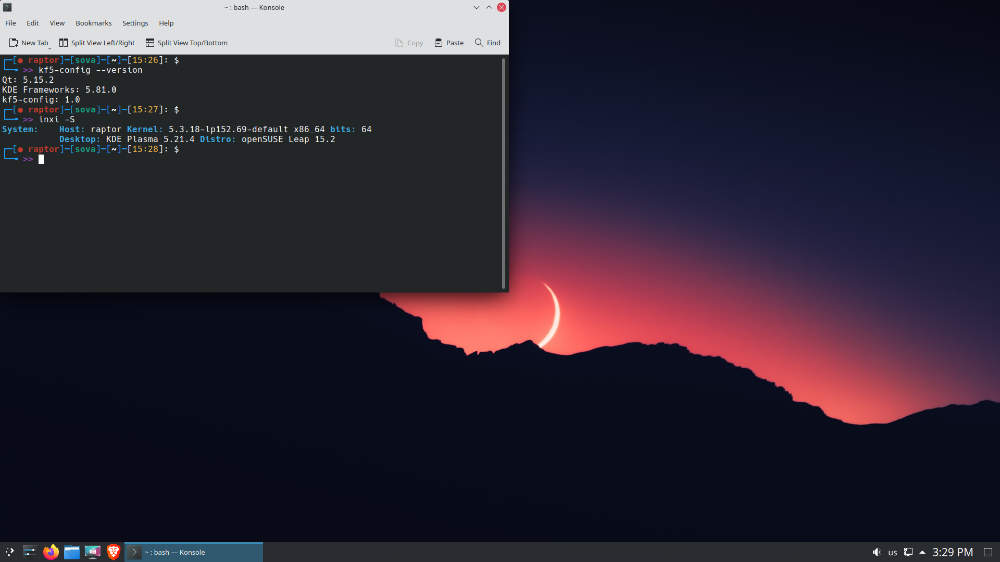Open the Help menu
The image size is (1000, 562).
166,23
